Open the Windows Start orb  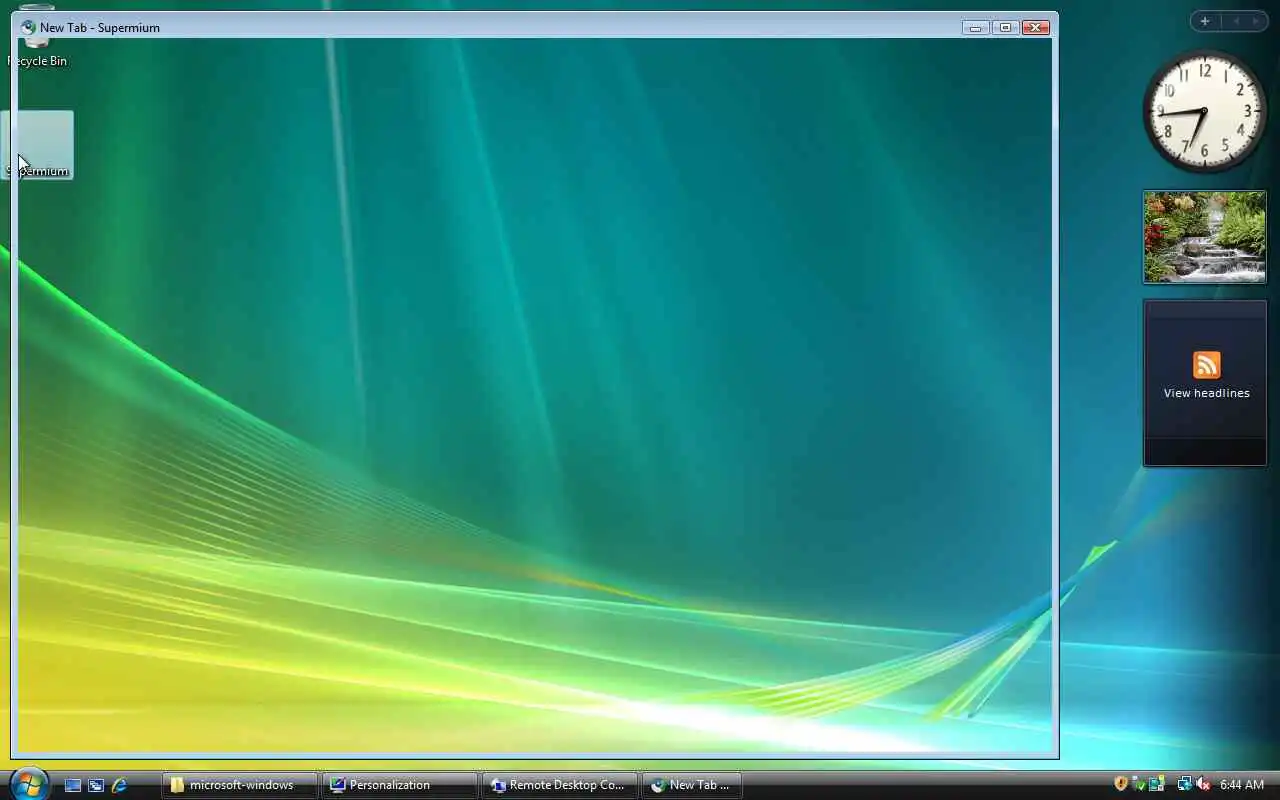(27, 782)
